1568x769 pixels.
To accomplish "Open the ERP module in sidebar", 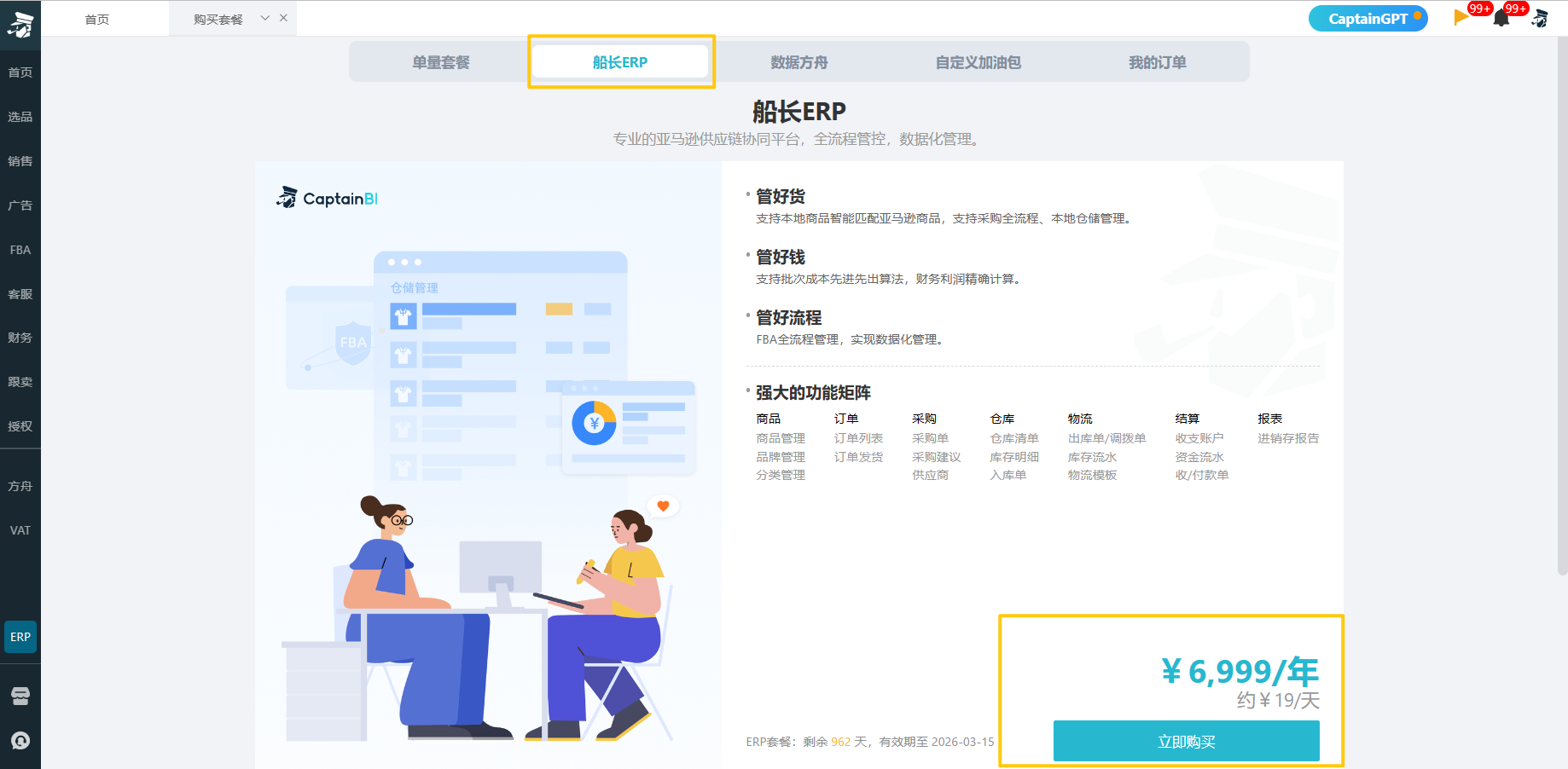I will click(20, 637).
